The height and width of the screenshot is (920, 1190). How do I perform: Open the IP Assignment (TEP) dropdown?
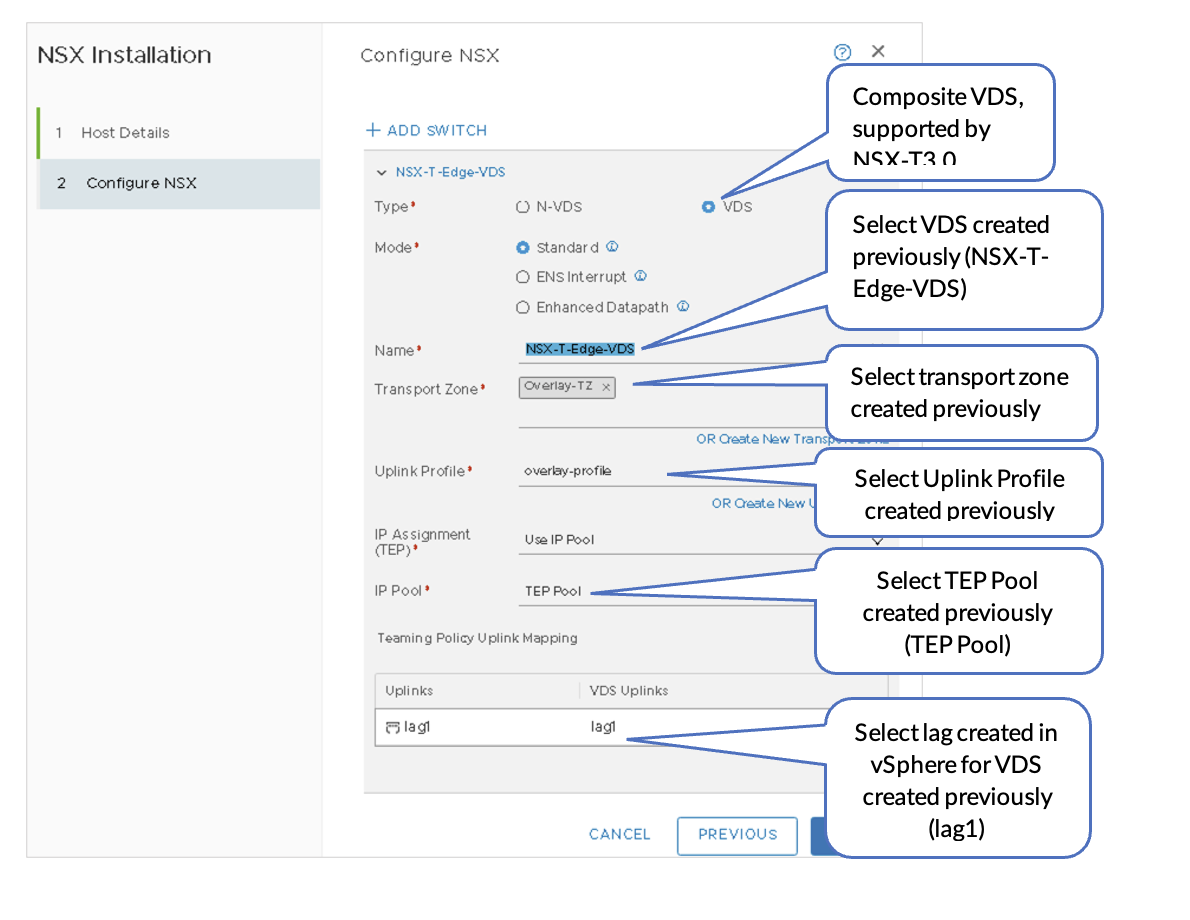877,540
